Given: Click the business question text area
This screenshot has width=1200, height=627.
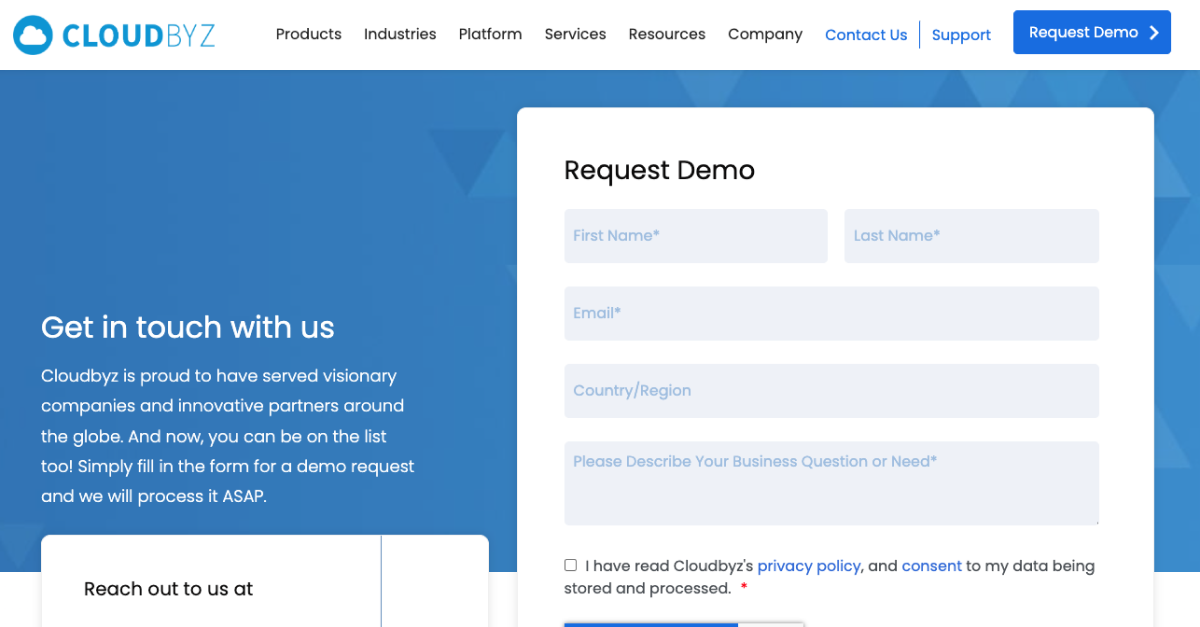Looking at the screenshot, I should (831, 483).
